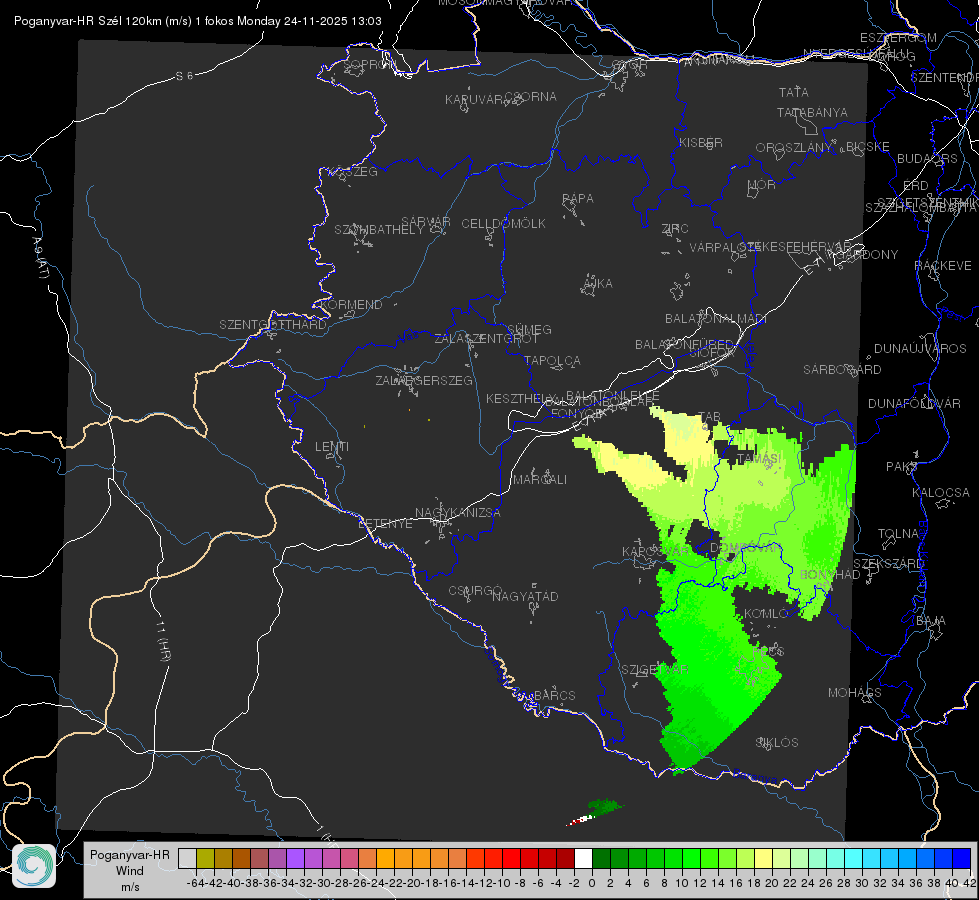Select the MOR city label
Screen dimensions: 979x900
click(762, 185)
